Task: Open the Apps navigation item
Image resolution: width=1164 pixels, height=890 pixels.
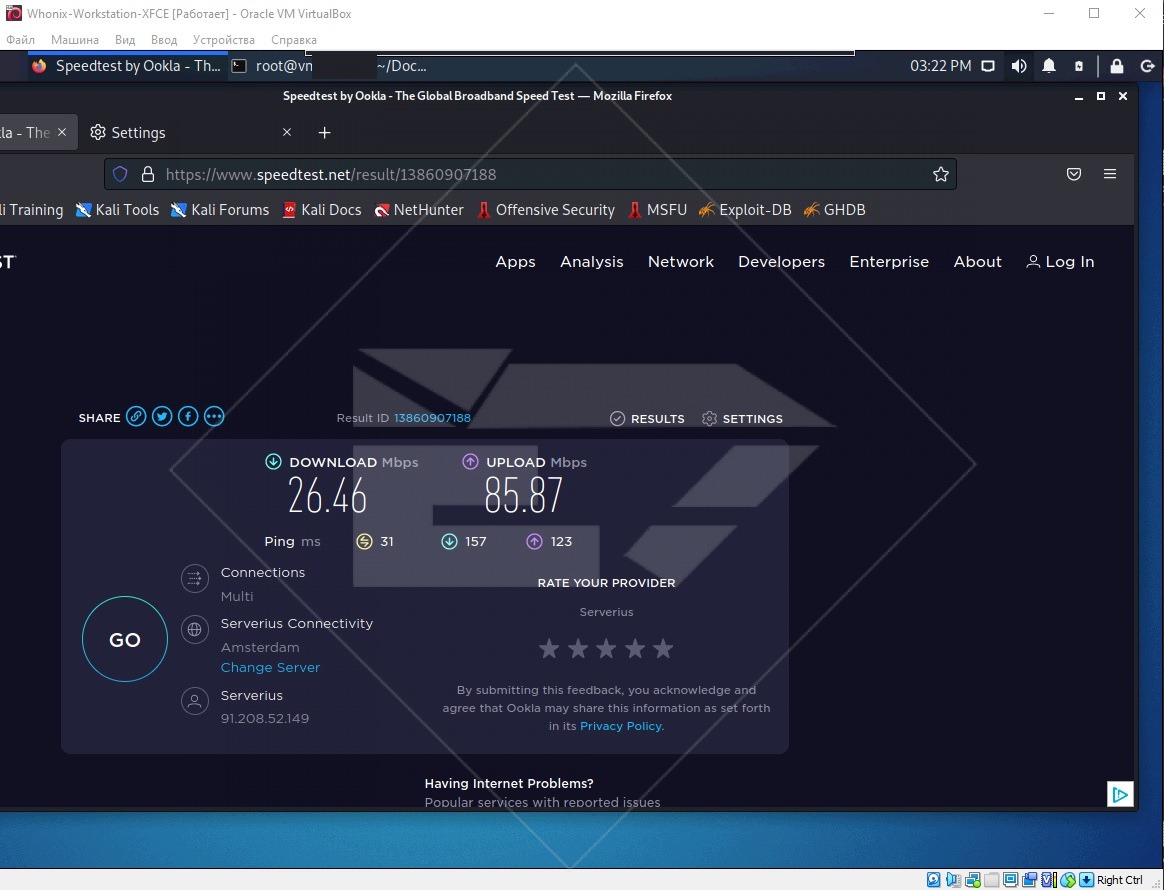Action: [515, 262]
